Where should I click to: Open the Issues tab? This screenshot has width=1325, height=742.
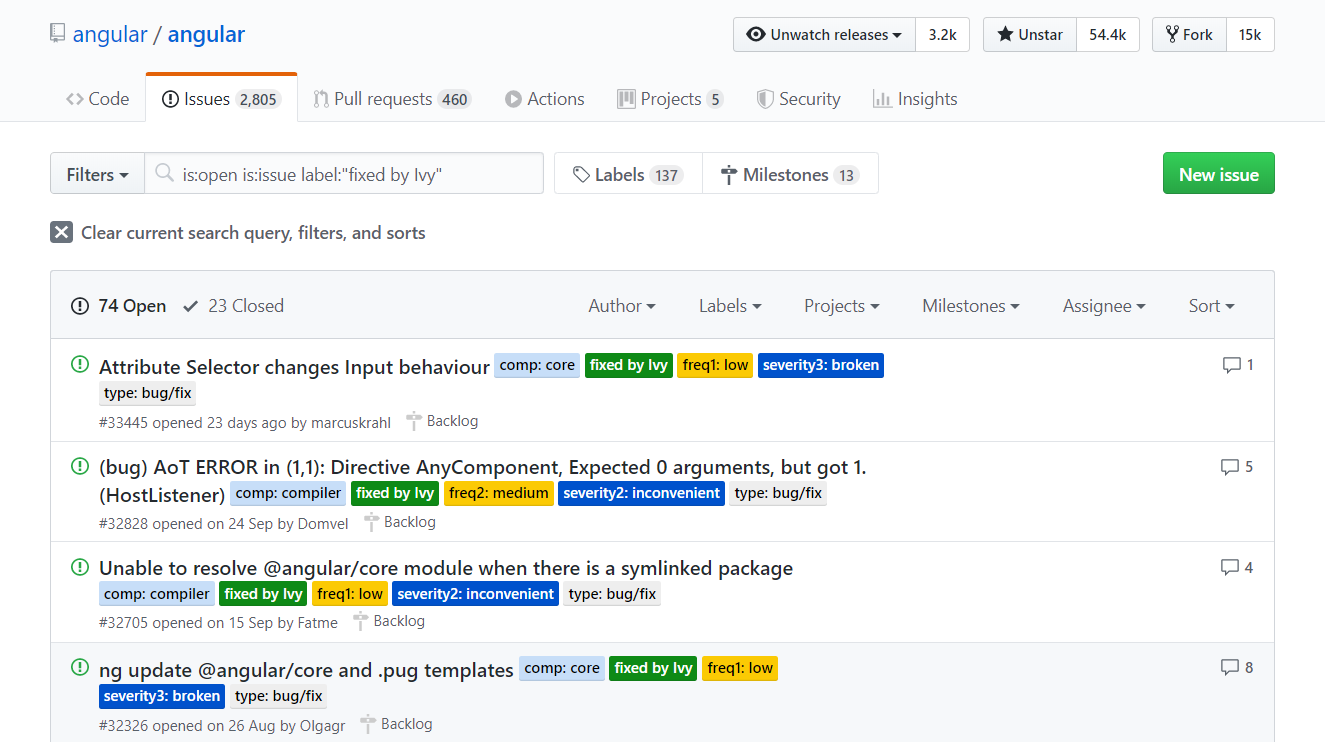(221, 99)
